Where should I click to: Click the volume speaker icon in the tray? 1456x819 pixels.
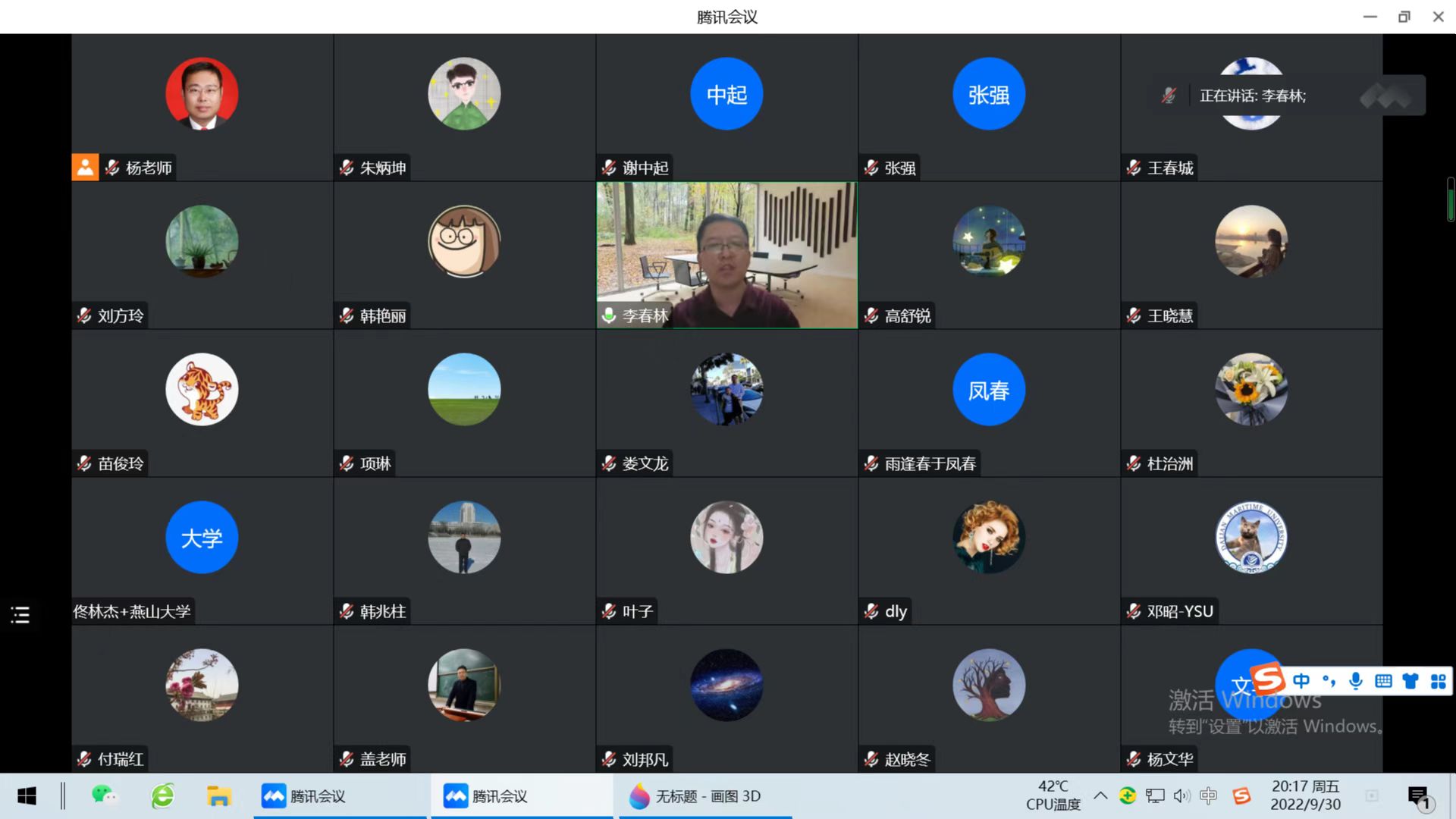1181,795
